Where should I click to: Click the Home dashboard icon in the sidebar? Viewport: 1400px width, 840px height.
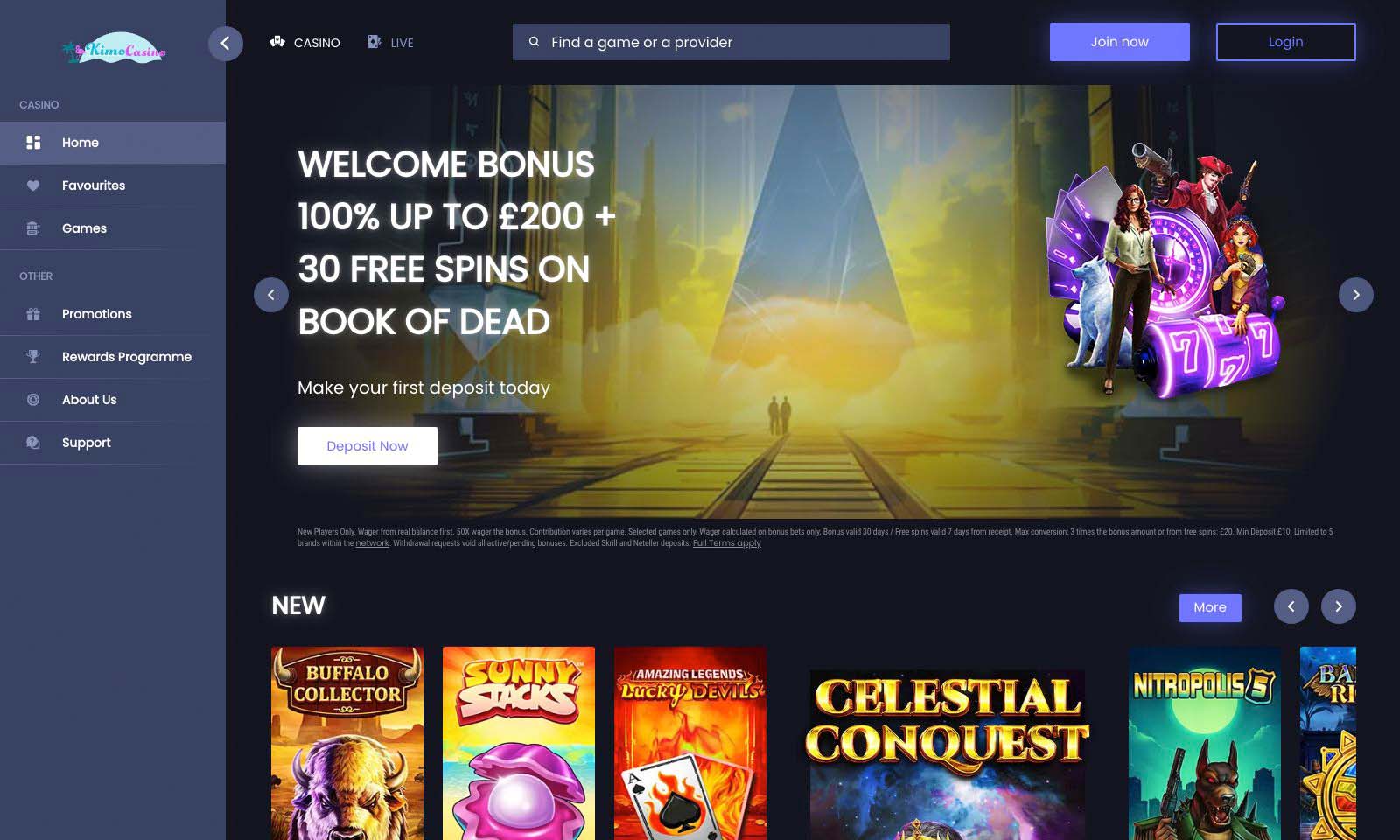point(33,142)
